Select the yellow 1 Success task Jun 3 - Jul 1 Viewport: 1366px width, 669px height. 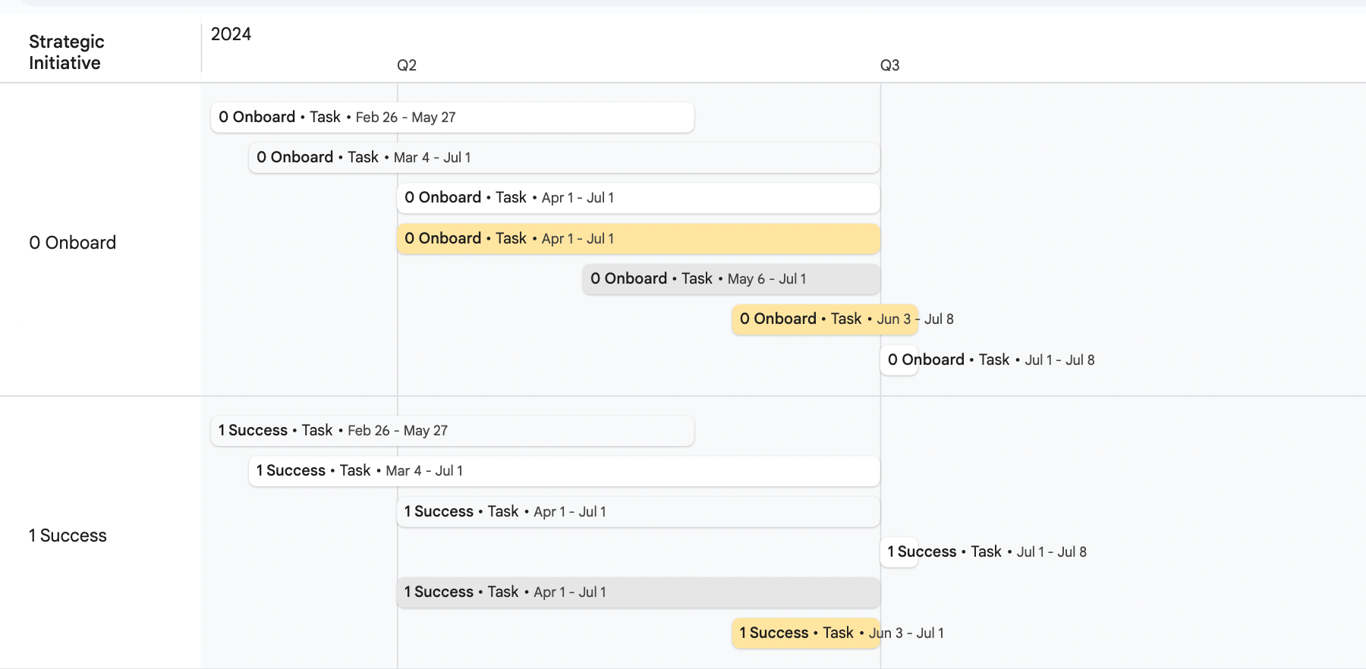[x=806, y=633]
